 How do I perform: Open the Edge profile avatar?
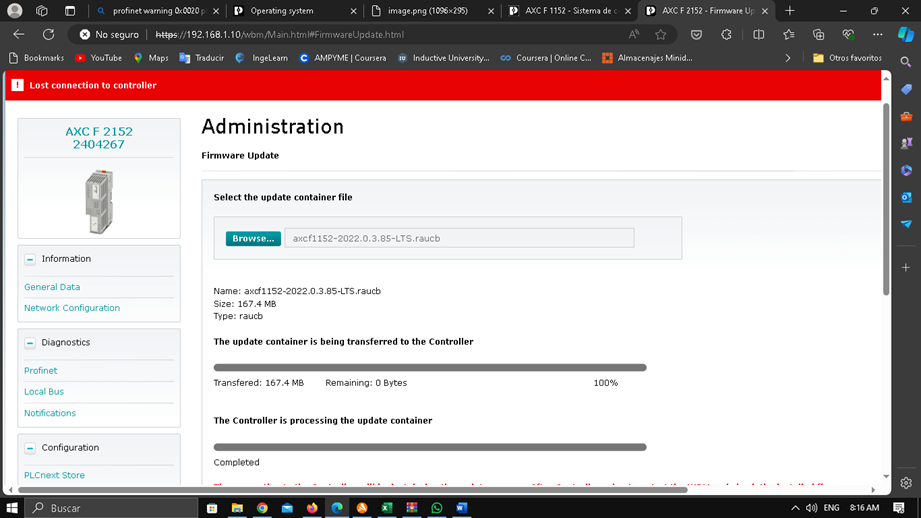(15, 11)
